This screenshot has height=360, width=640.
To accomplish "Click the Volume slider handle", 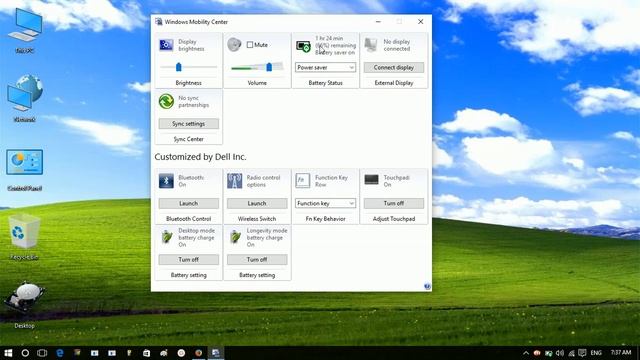I will (269, 67).
